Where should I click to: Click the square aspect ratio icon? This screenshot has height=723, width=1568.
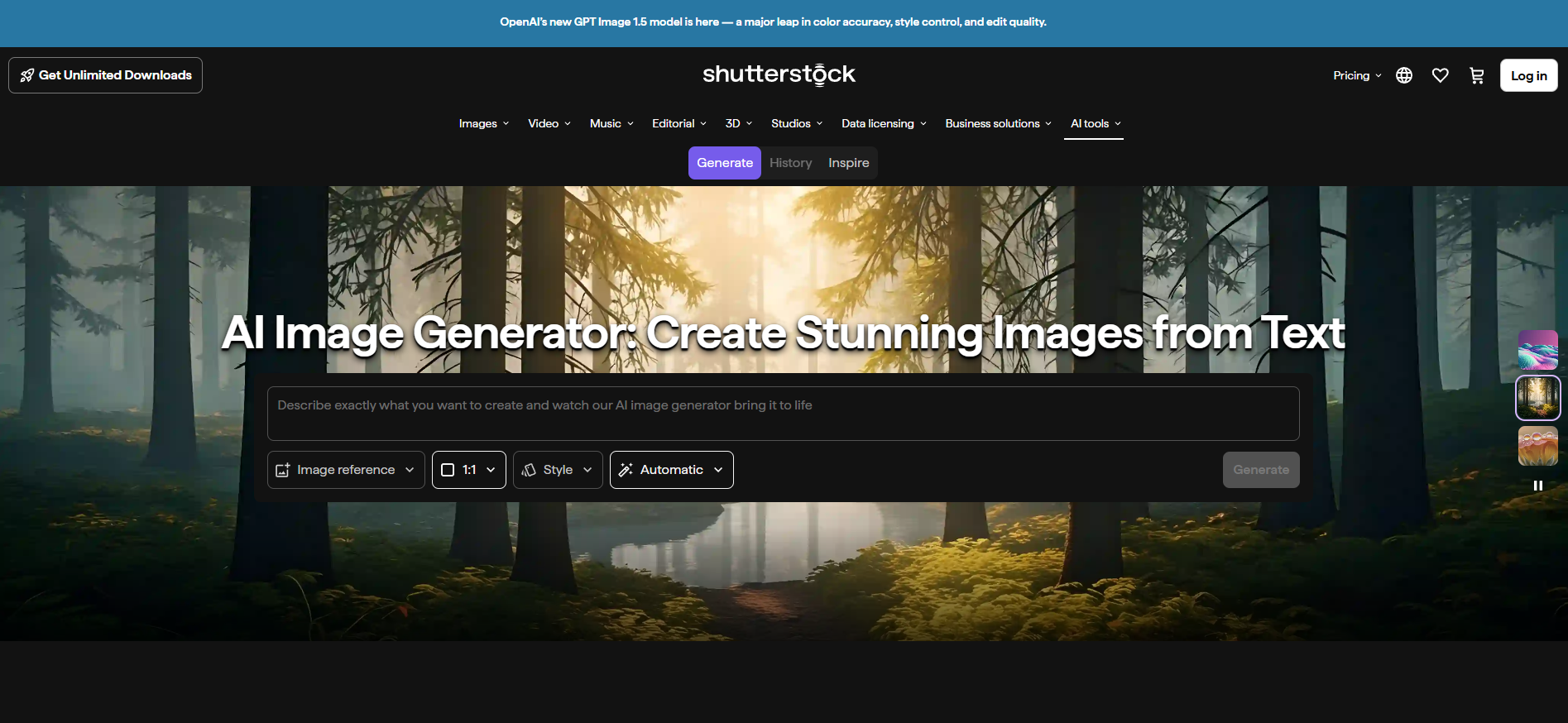448,470
